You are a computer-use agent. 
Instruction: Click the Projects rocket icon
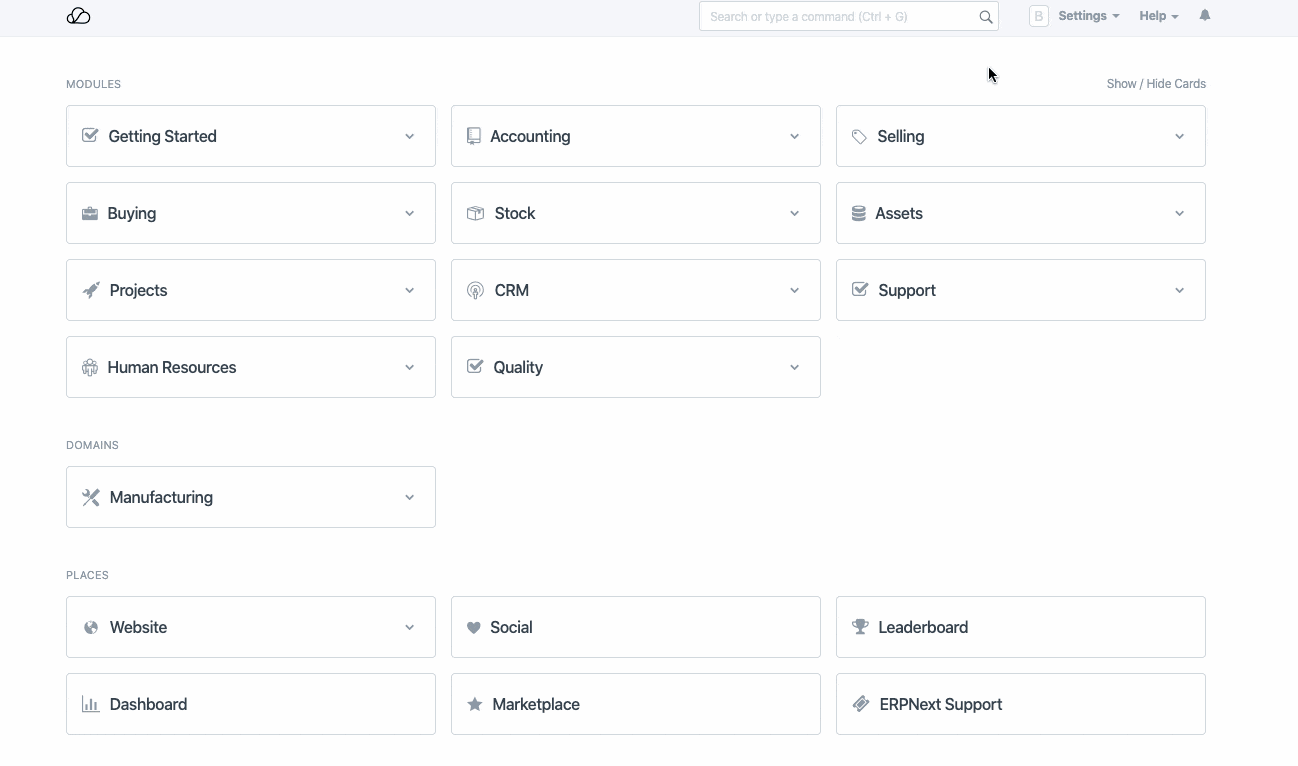[91, 291]
